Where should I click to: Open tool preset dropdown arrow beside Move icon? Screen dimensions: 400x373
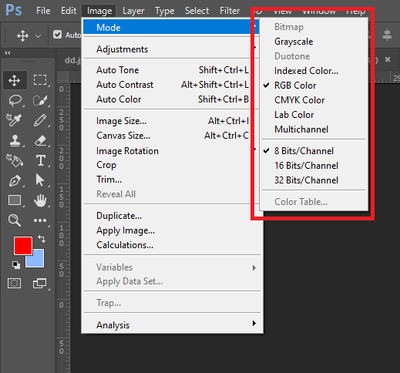38,36
